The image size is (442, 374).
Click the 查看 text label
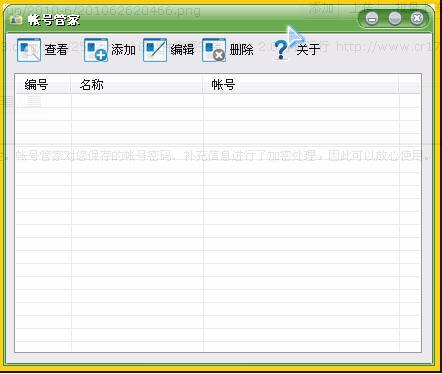click(x=56, y=50)
